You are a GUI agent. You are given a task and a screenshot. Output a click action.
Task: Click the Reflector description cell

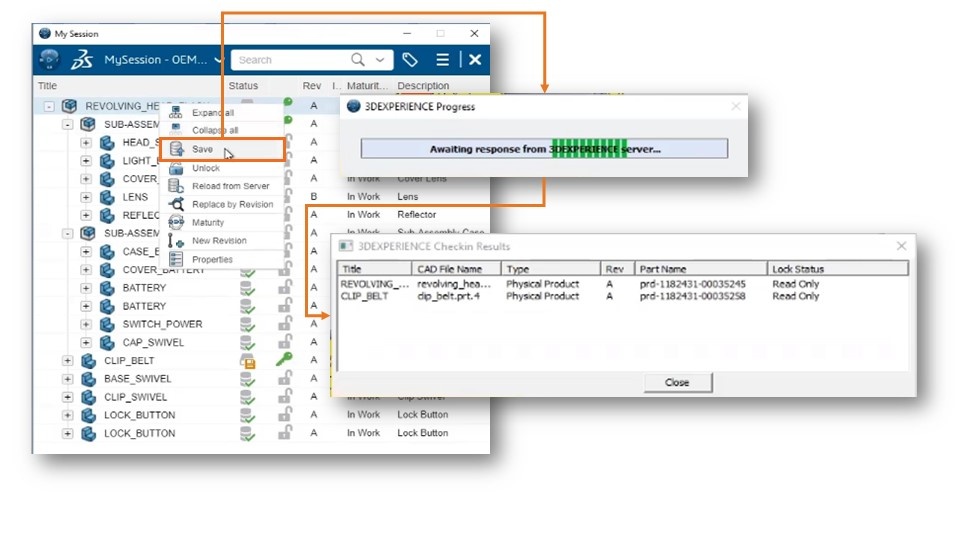pyautogui.click(x=416, y=214)
